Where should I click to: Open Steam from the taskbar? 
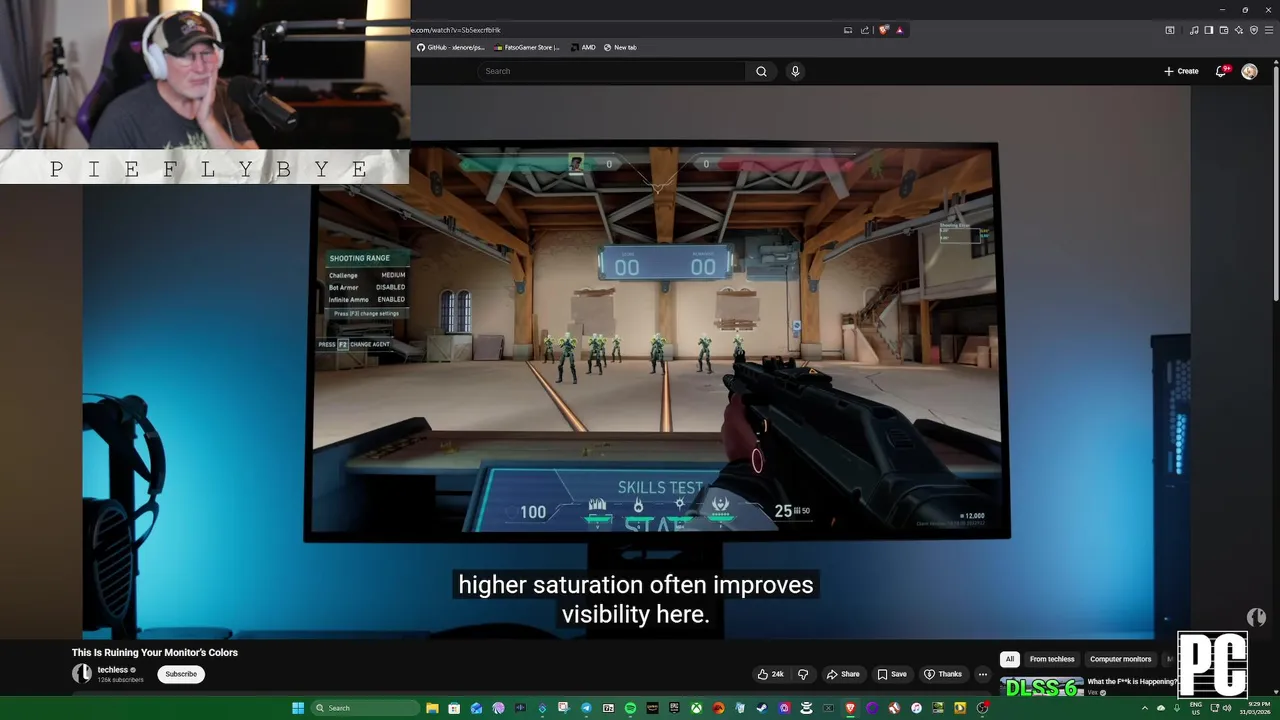pos(762,708)
